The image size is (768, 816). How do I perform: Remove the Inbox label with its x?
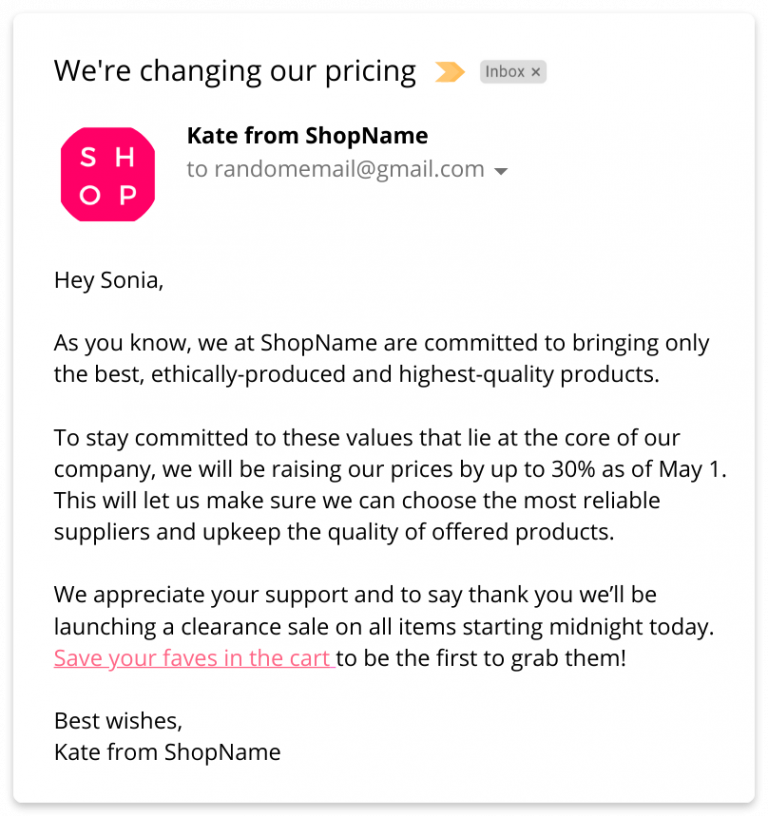tap(536, 72)
